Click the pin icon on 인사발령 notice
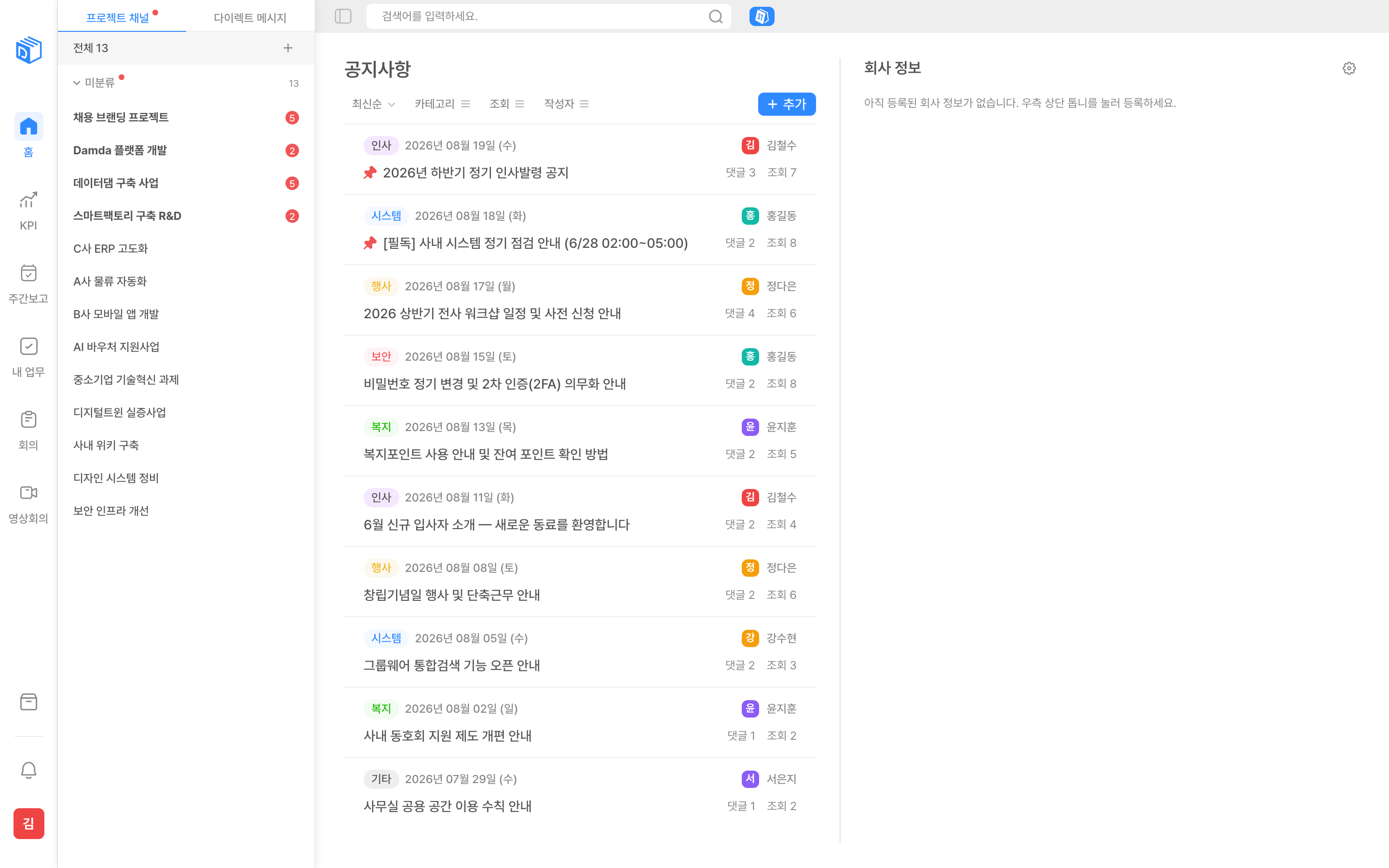Screen dimensions: 1389x868 (369, 173)
